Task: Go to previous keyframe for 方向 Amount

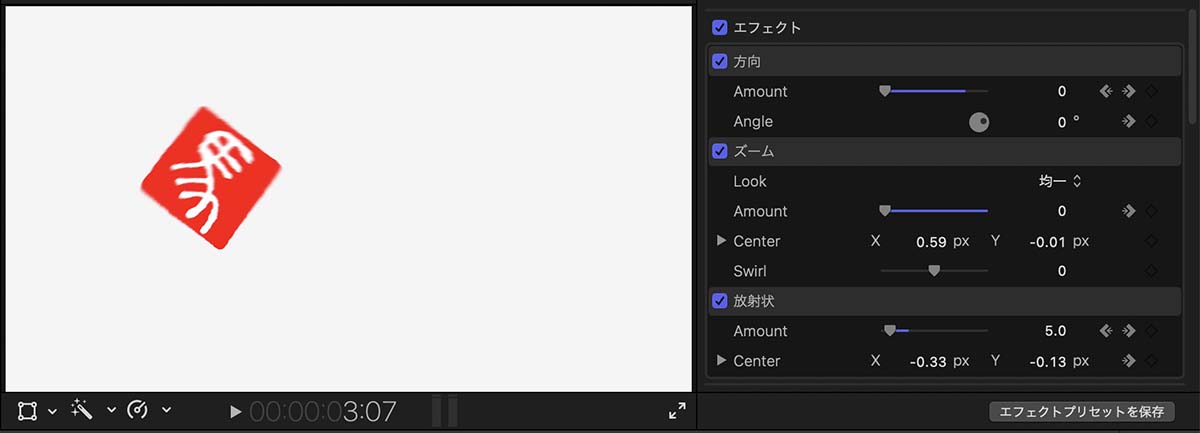Action: tap(1106, 91)
